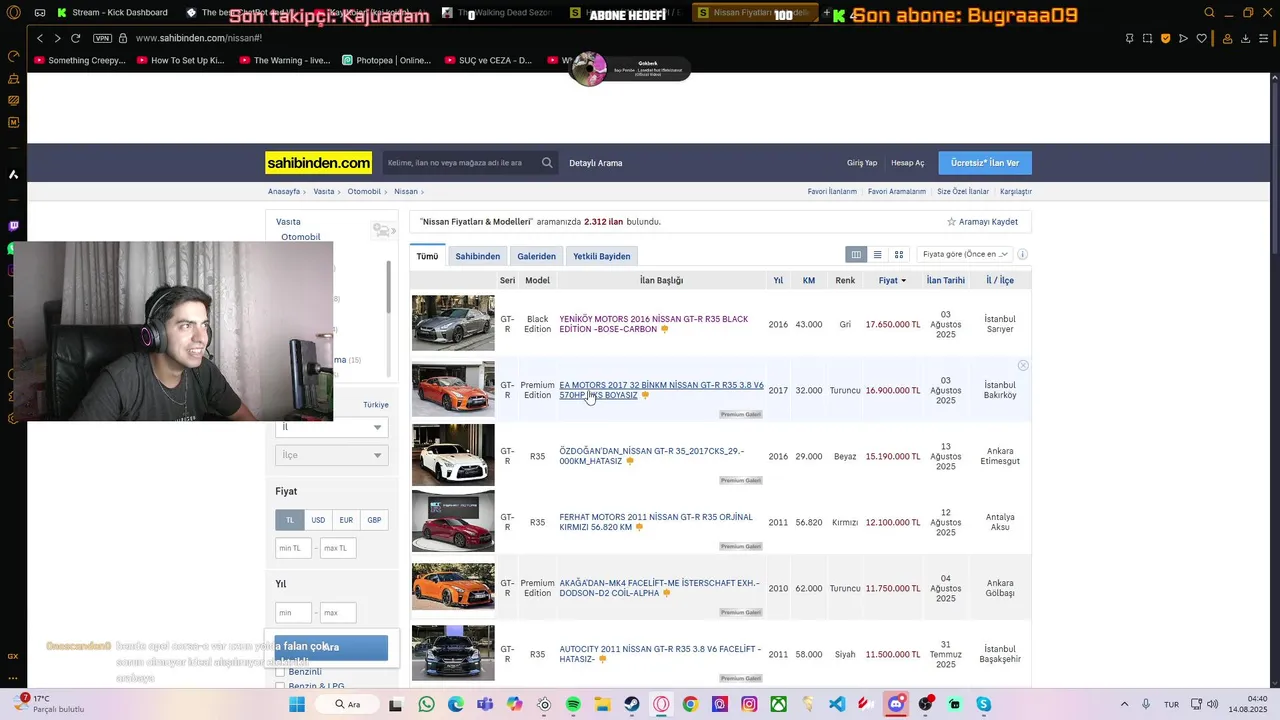Viewport: 1280px width, 720px height.
Task: Open white ÖZDOĞAN GT-R listing thumbnail
Action: pos(453,455)
